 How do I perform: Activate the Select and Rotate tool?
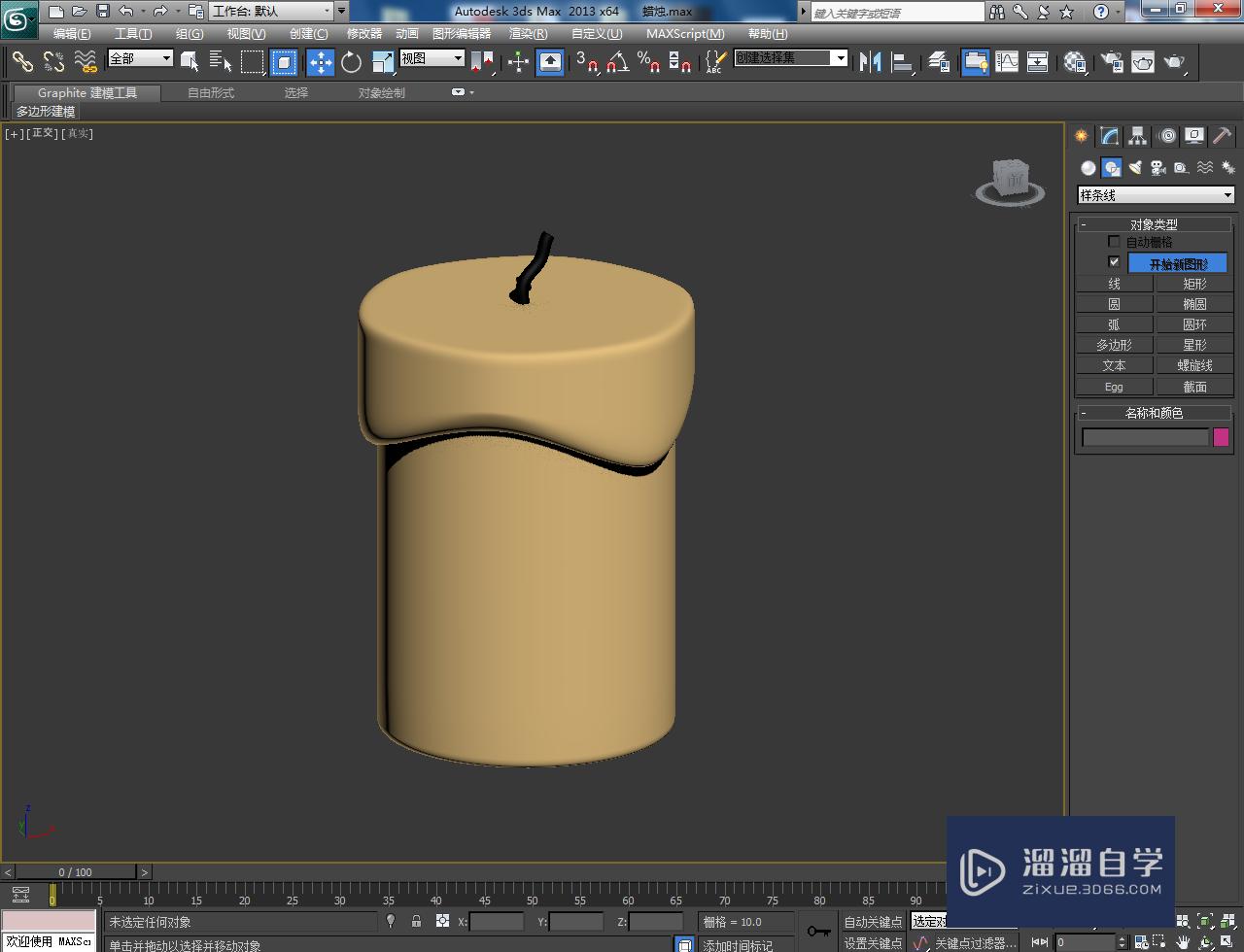[352, 62]
